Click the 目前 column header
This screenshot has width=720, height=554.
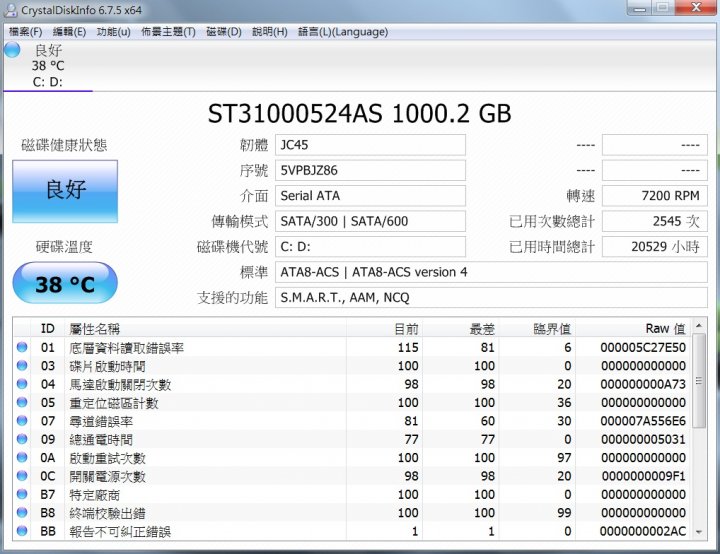click(x=385, y=328)
